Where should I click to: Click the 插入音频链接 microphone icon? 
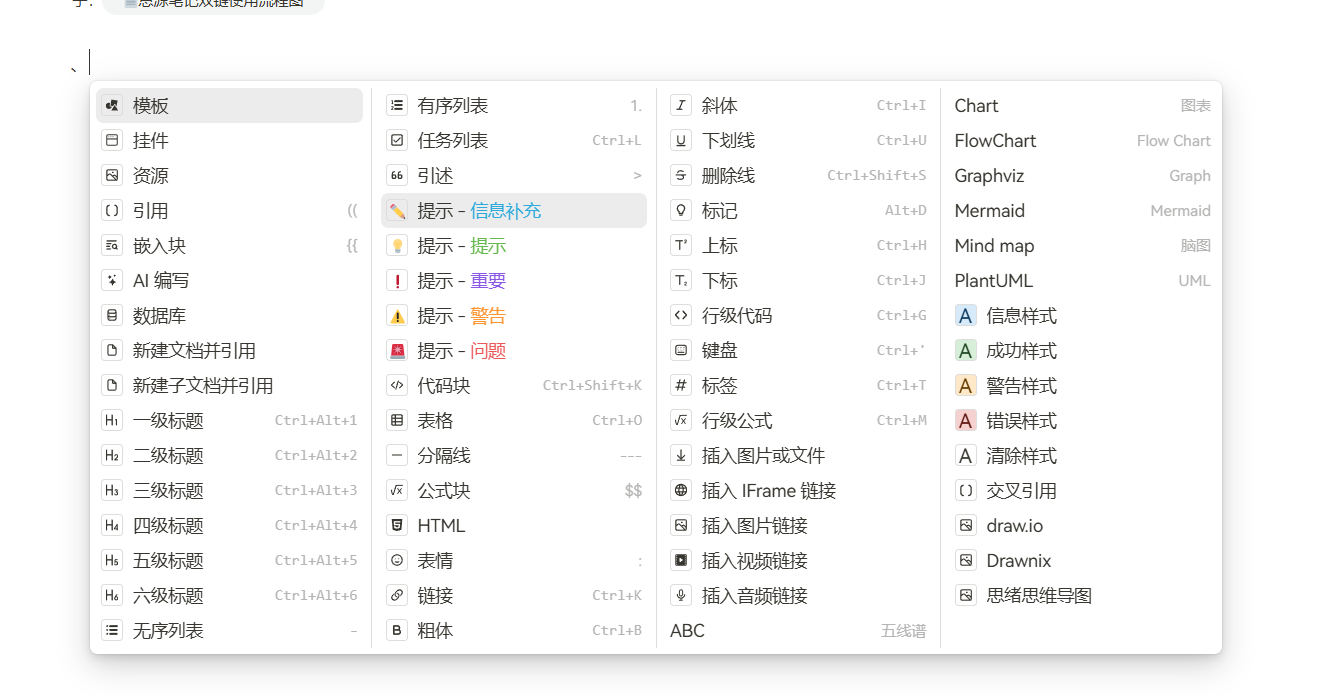click(x=681, y=596)
